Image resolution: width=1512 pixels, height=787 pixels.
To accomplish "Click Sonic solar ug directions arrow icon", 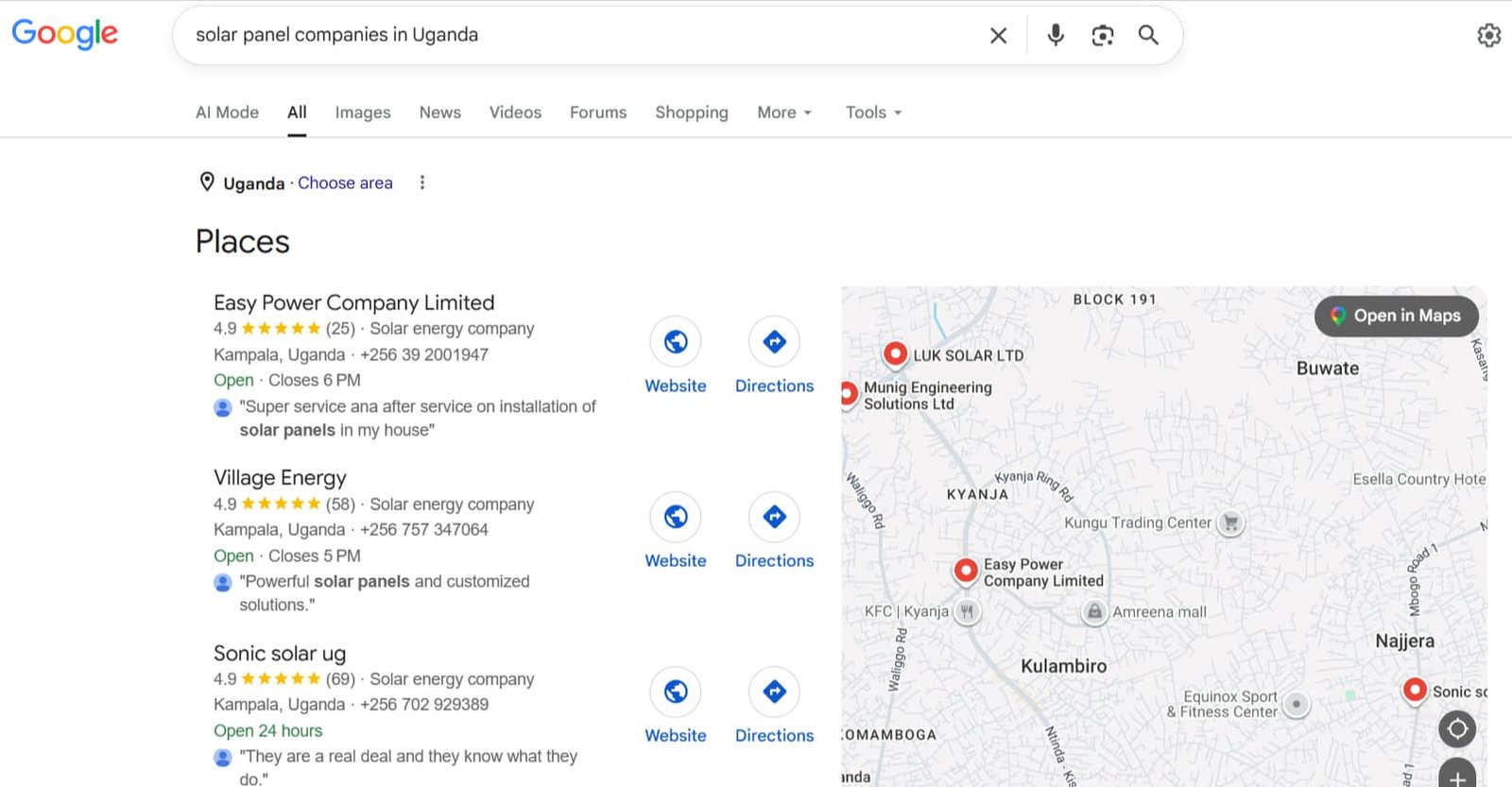I will point(774,692).
